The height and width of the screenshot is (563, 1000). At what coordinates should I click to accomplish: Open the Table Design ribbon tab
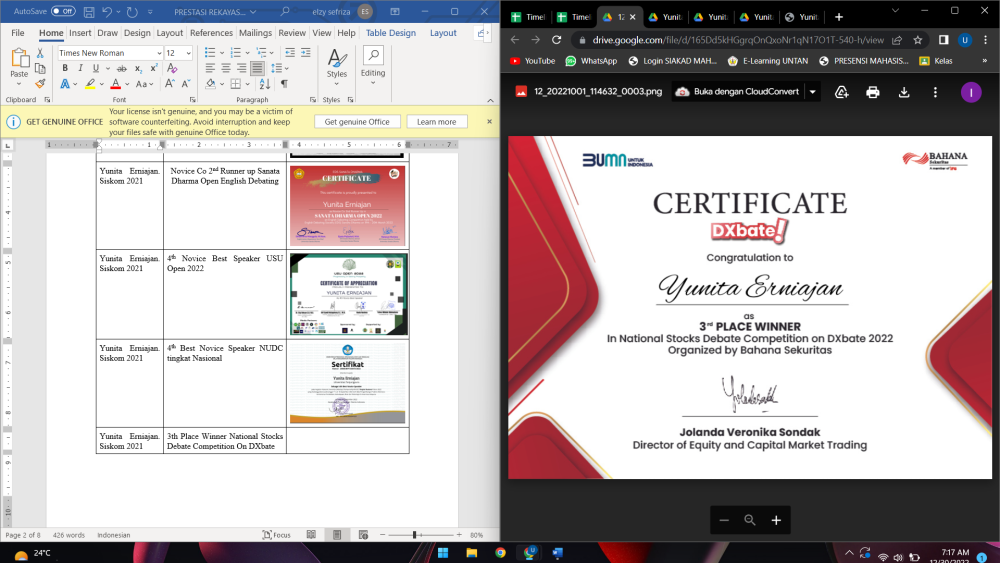tap(390, 33)
